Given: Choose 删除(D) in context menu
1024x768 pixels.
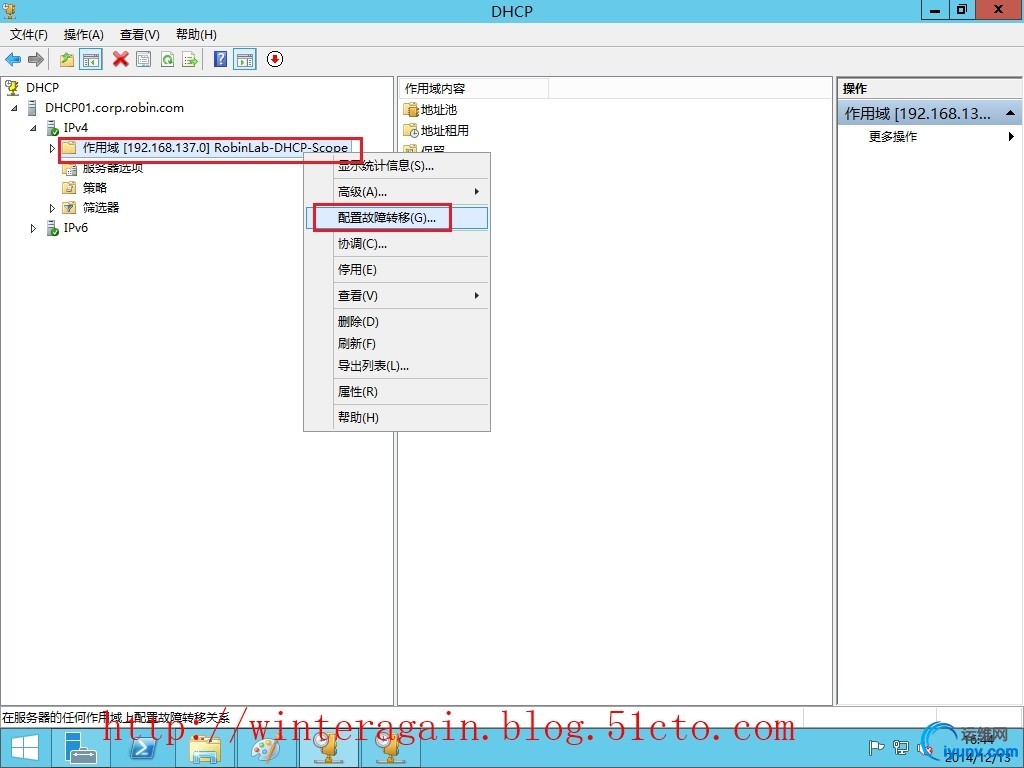Looking at the screenshot, I should 397,322.
